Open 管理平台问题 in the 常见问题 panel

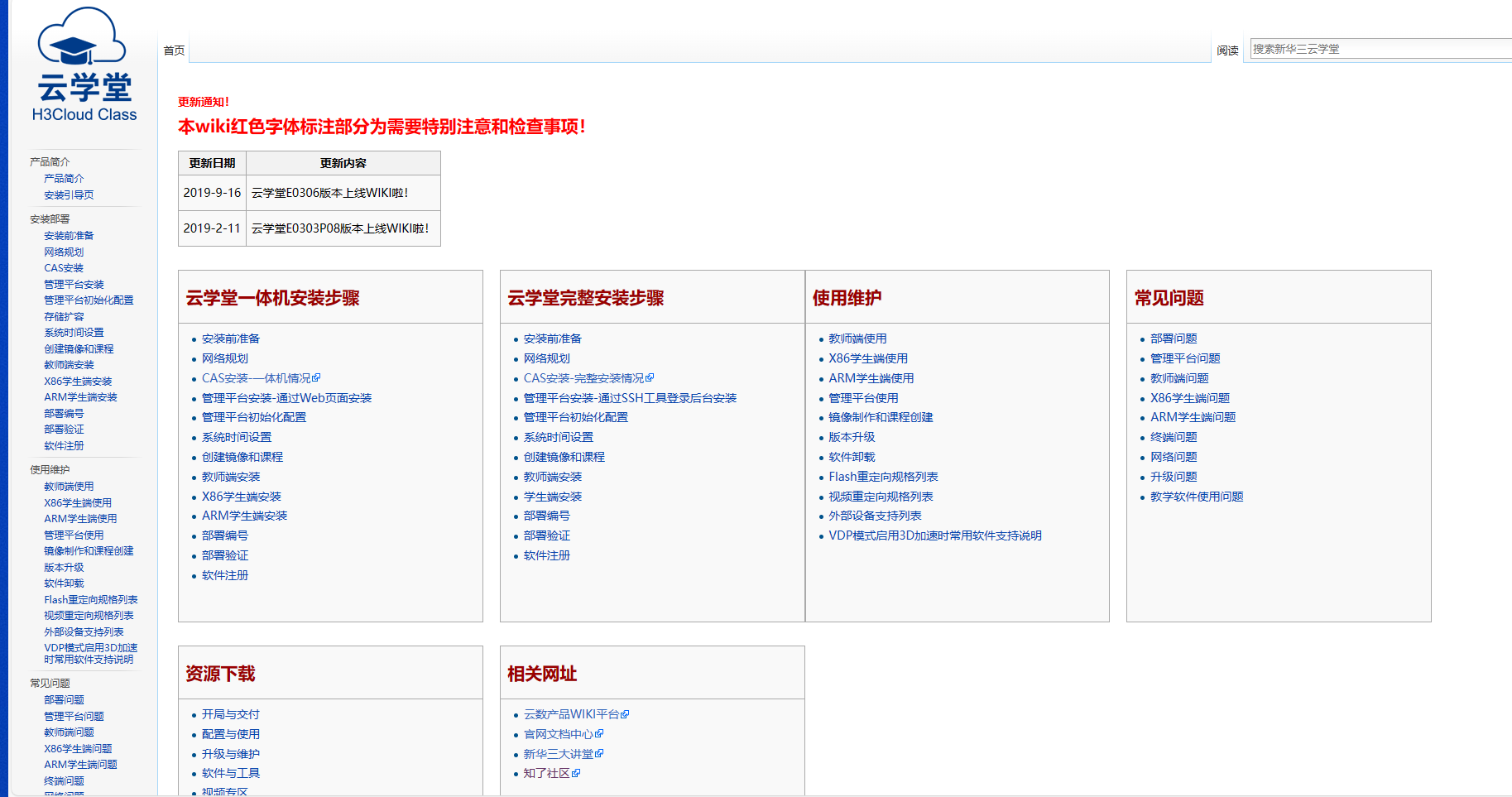1185,358
